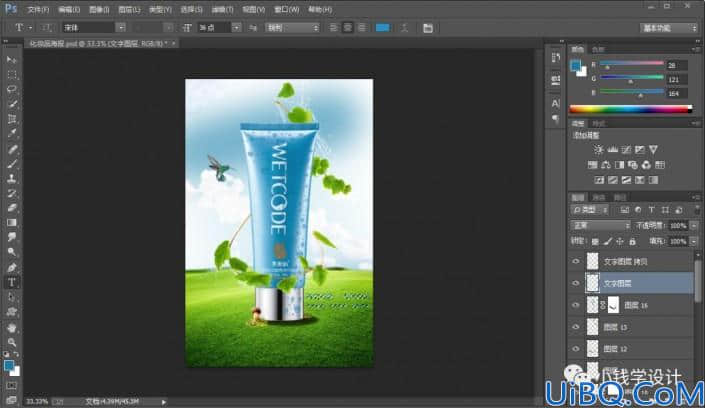Screen dimensions: 705x408
Task: Open the Character panel icon
Action: coord(556,103)
